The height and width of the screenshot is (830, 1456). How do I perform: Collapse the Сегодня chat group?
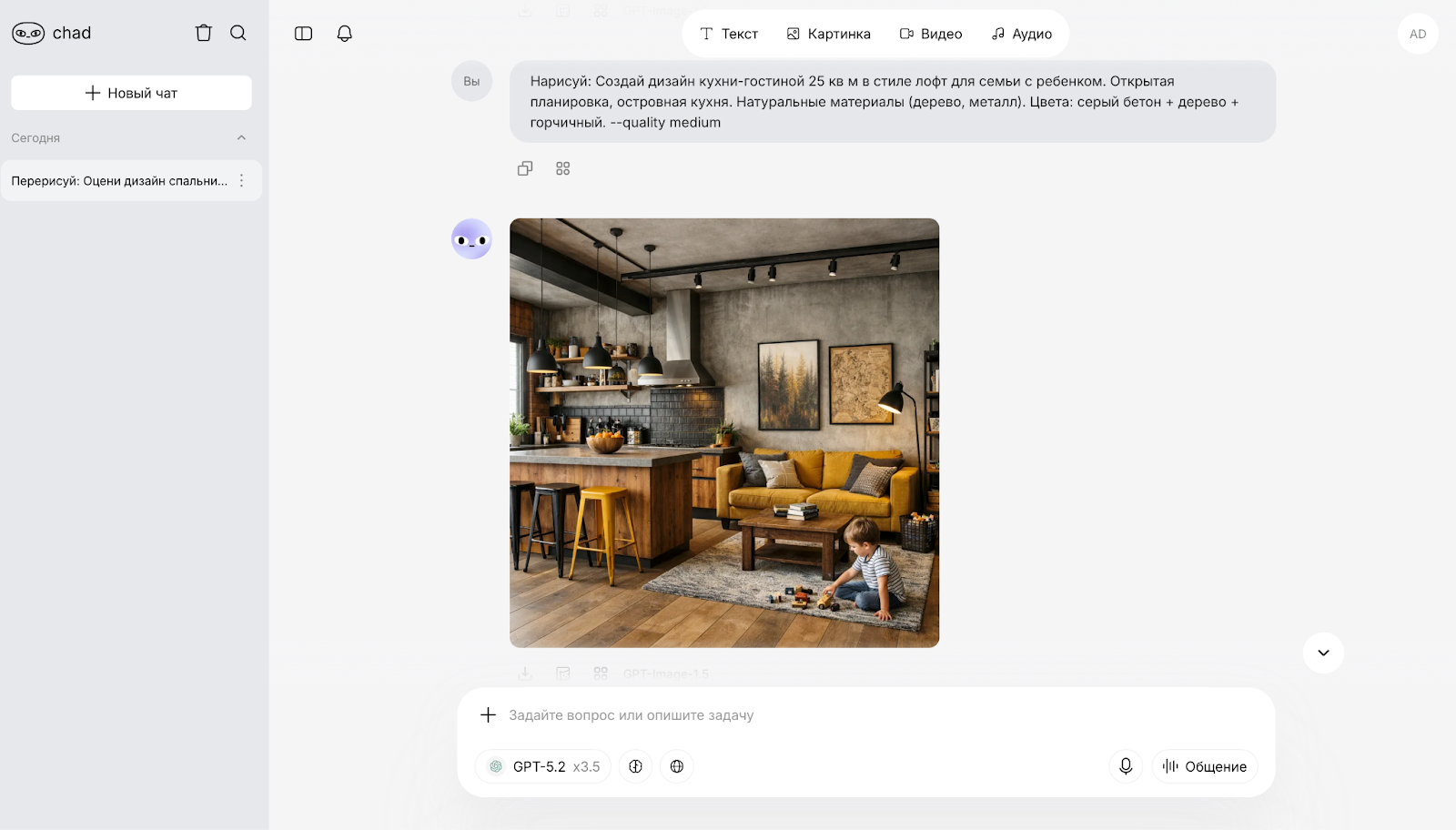click(241, 138)
